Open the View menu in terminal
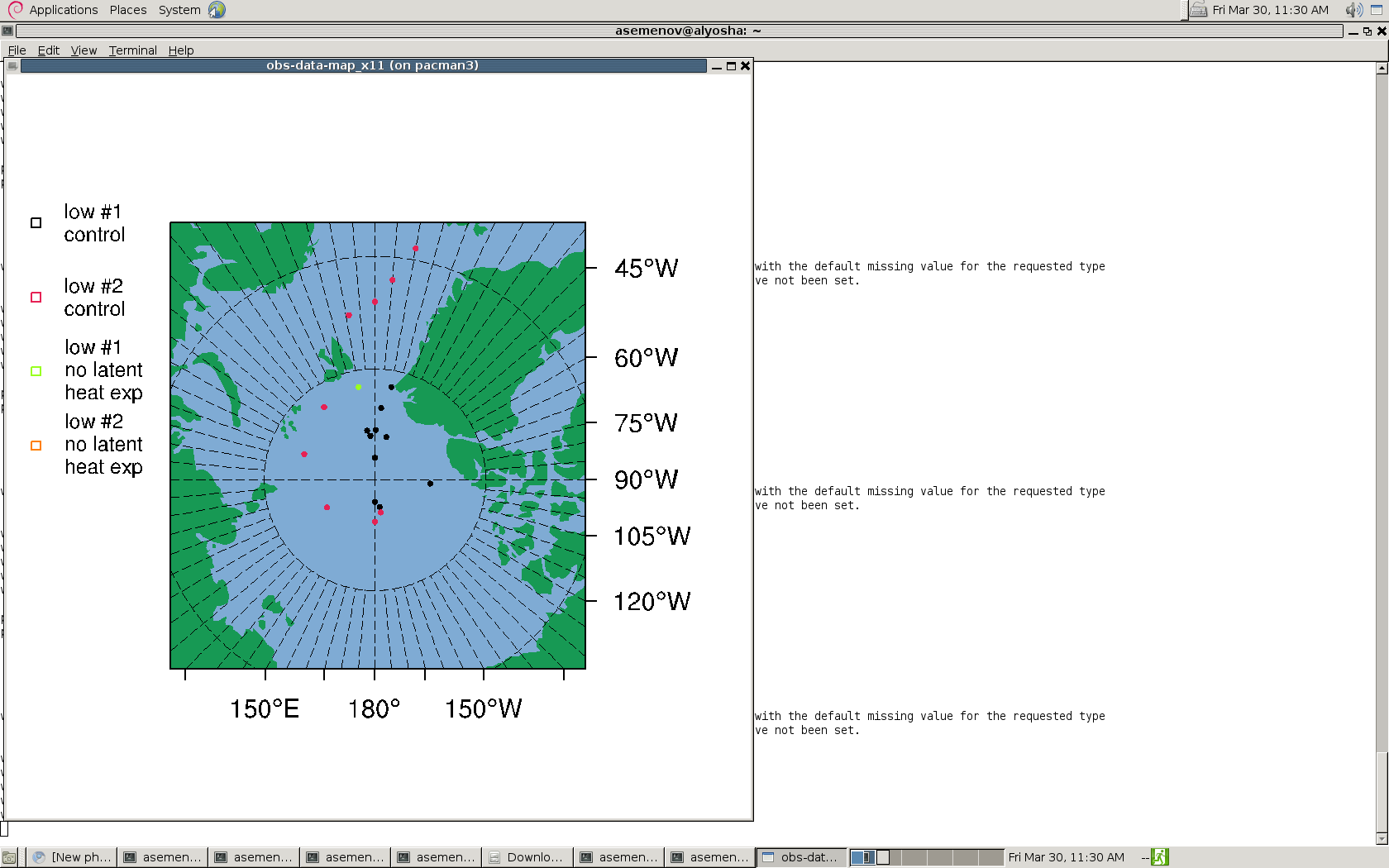 pos(84,50)
